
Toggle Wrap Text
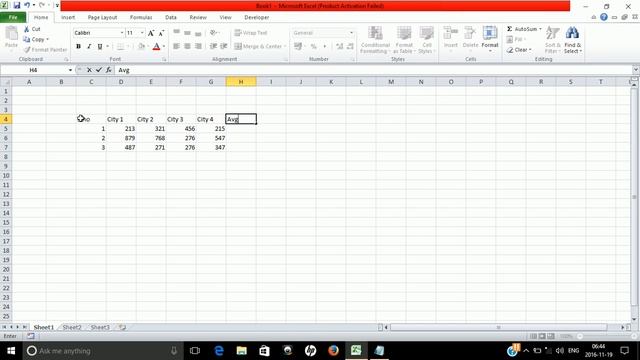point(251,33)
